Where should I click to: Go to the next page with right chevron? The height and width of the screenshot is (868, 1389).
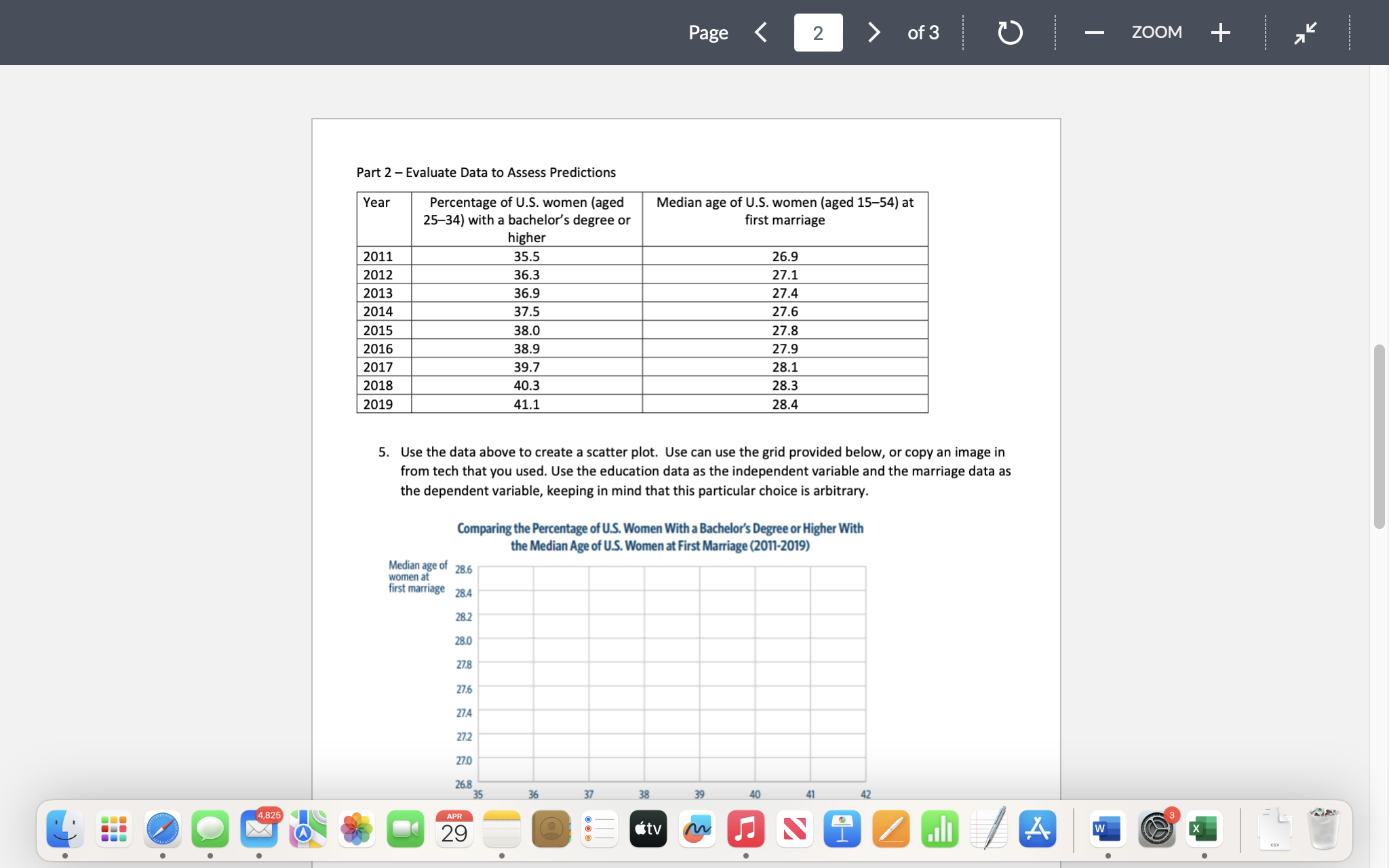coord(874,32)
